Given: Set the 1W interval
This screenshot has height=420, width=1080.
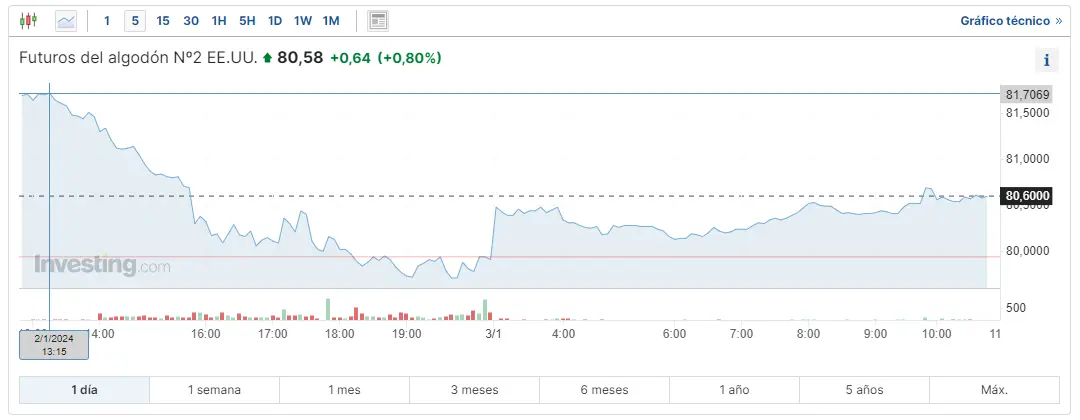Looking at the screenshot, I should (x=303, y=20).
